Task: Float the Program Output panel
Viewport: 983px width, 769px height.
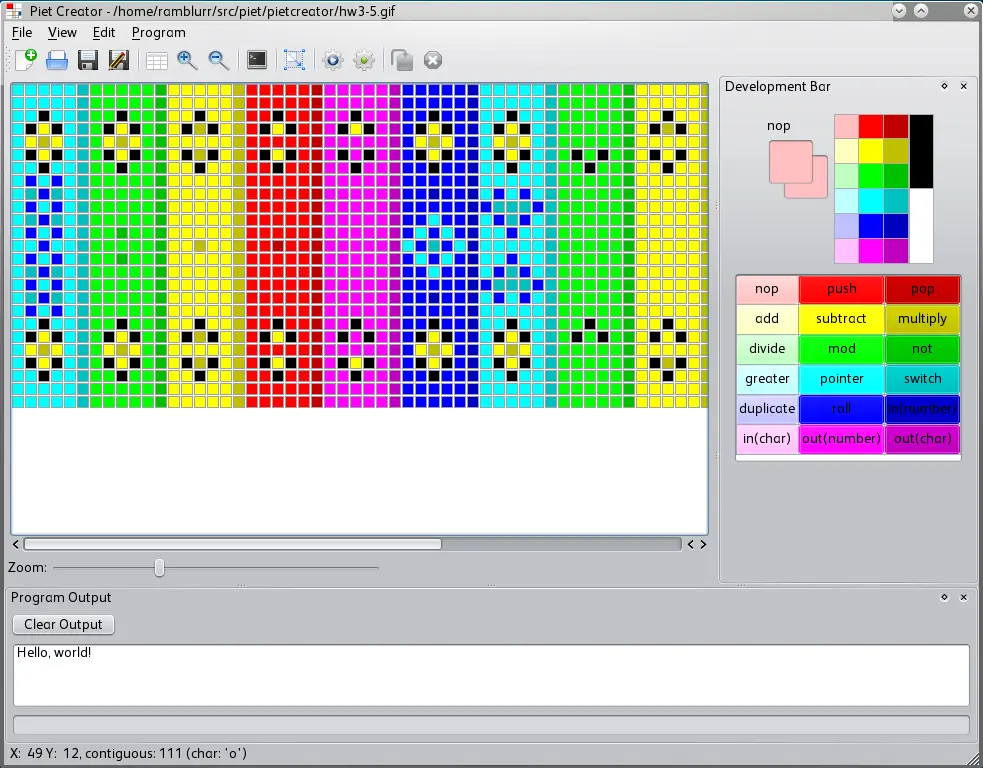Action: click(x=944, y=597)
